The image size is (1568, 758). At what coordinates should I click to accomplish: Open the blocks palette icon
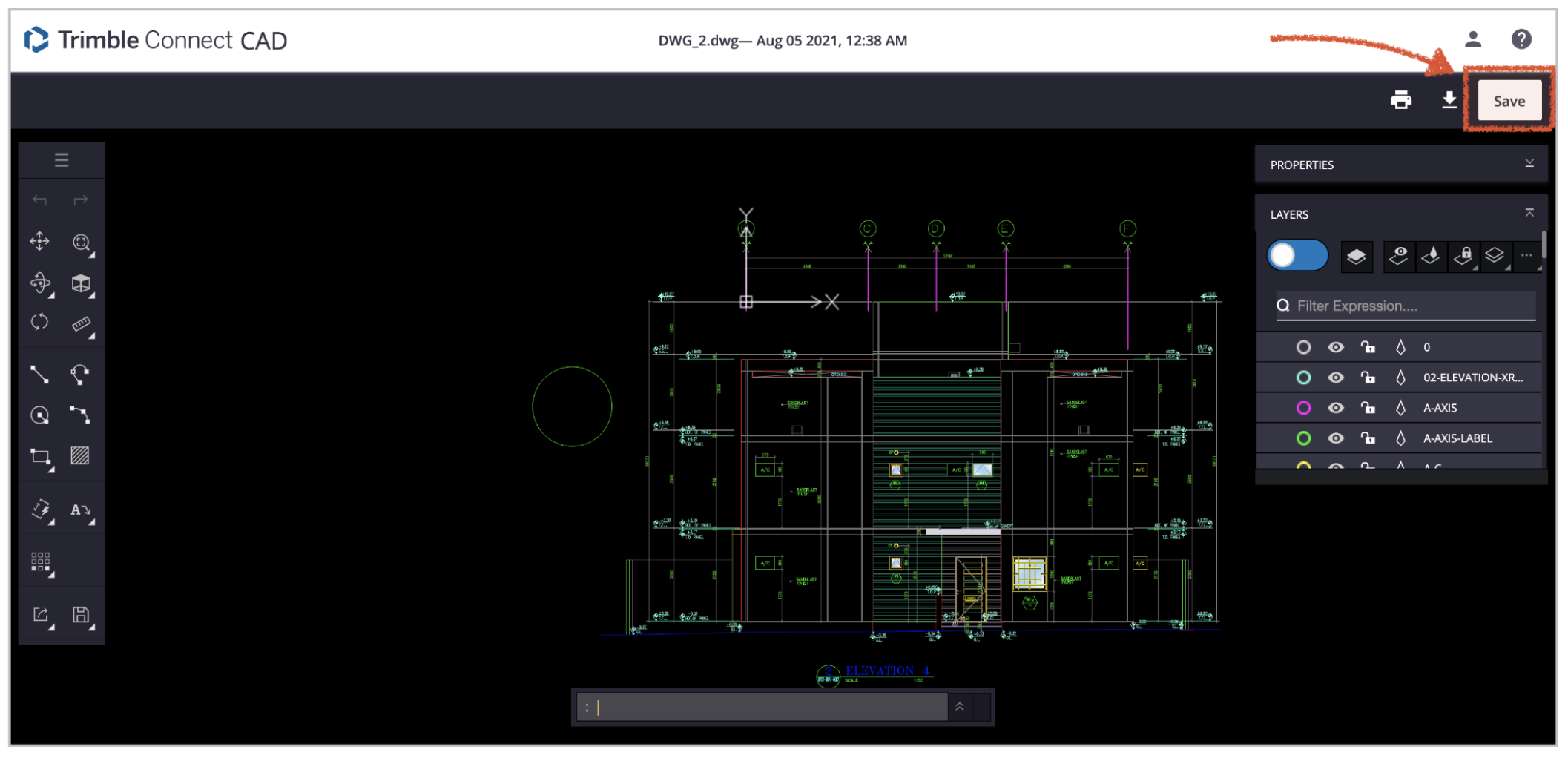tap(39, 561)
